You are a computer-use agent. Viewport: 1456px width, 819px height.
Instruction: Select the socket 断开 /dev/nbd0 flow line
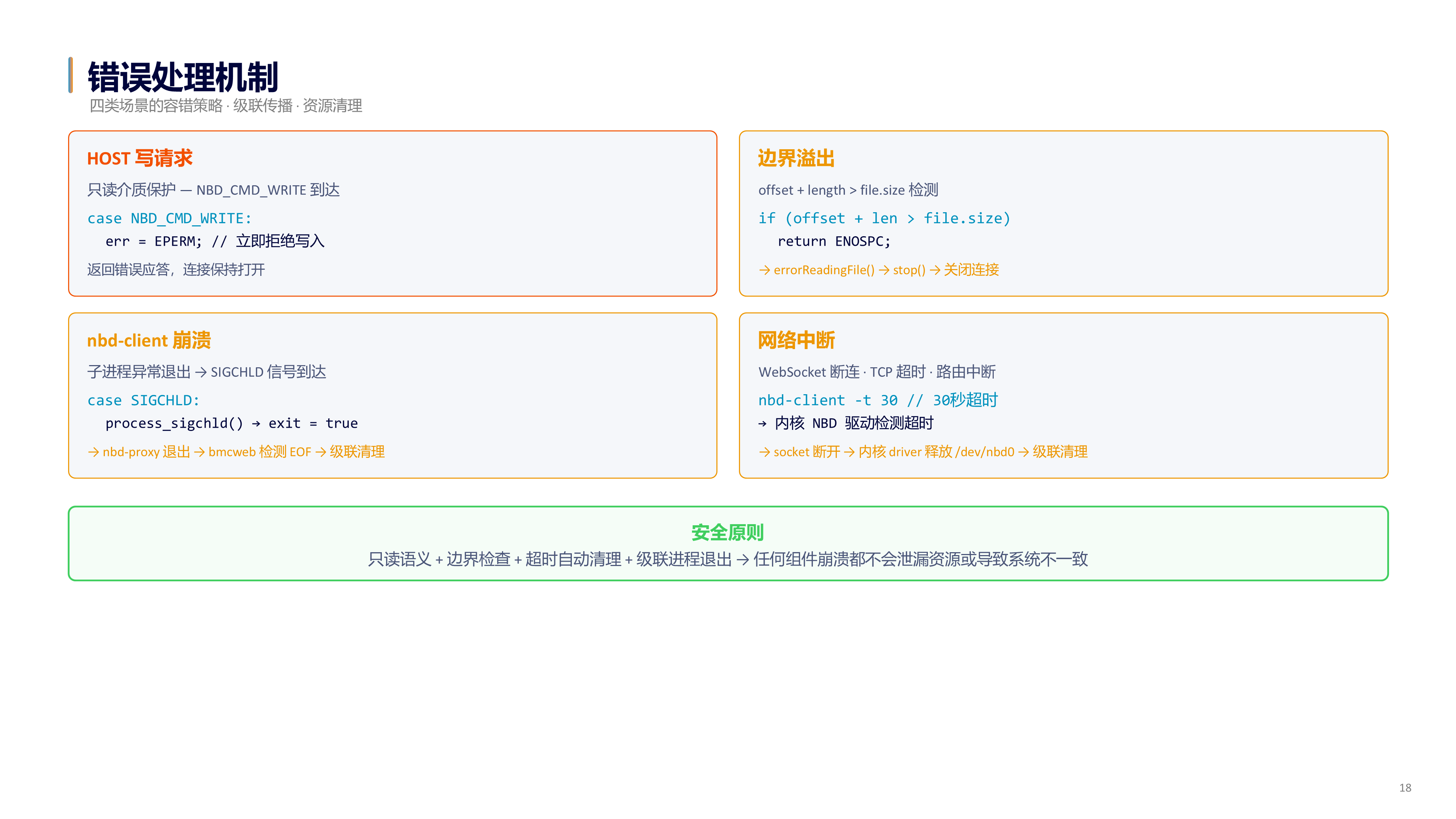point(922,452)
